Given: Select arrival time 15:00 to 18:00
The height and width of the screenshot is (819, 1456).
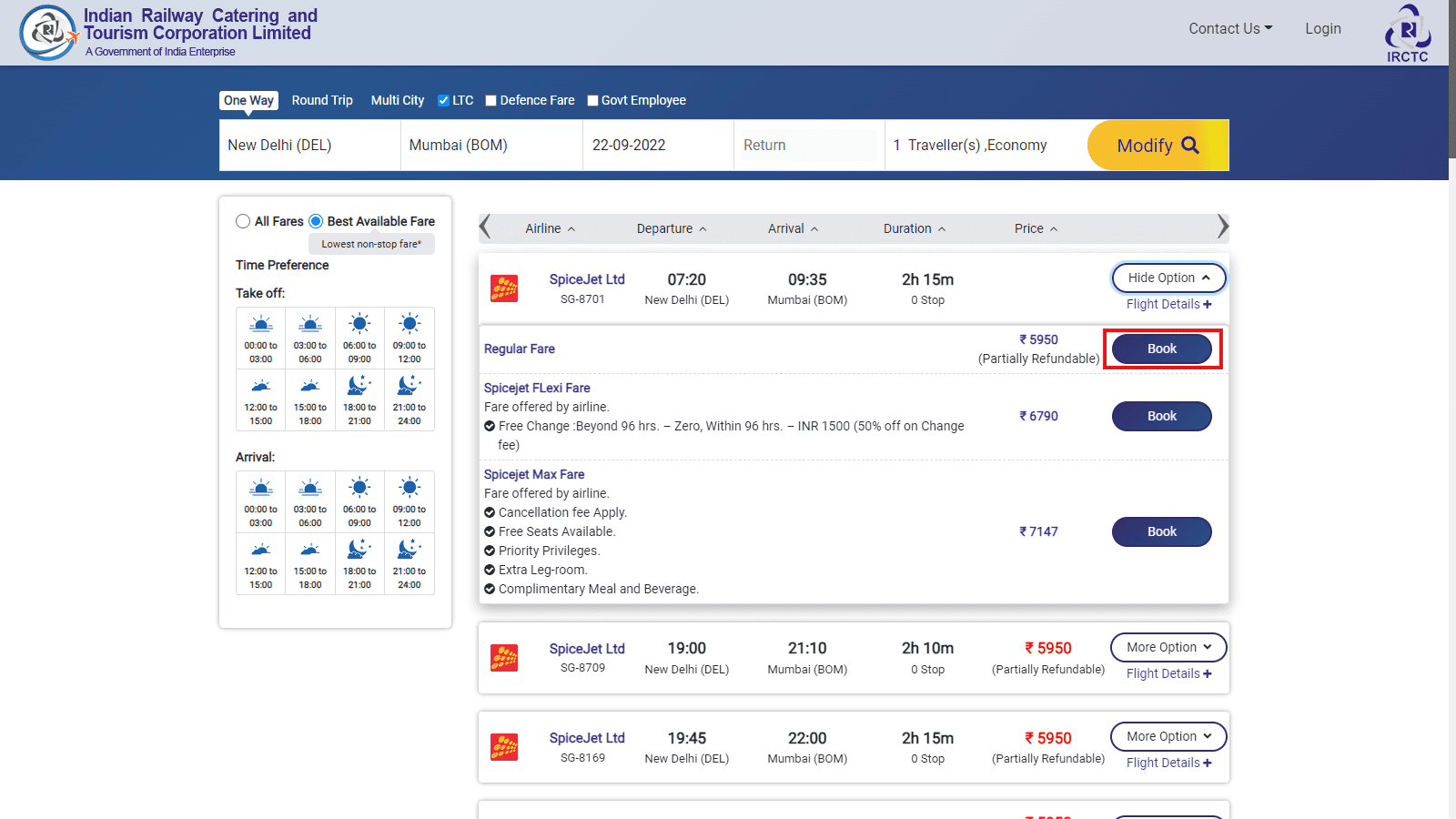Looking at the screenshot, I should tap(310, 563).
